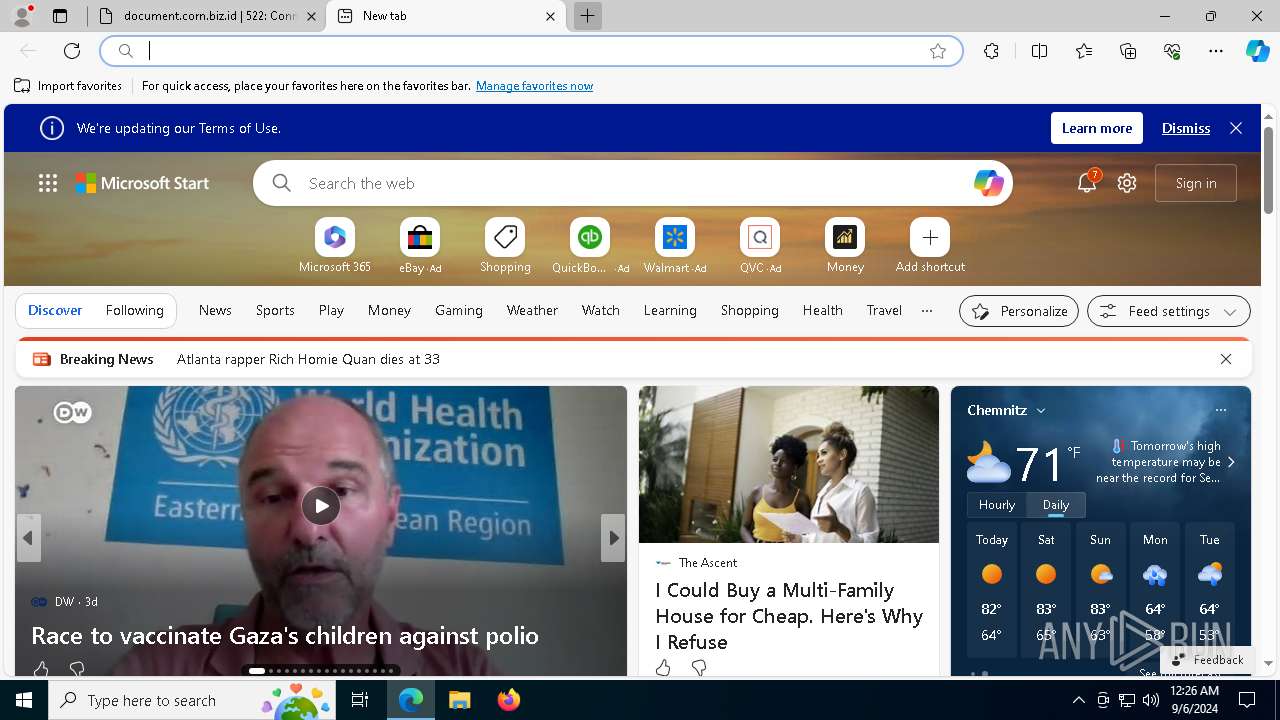1280x720 pixels.
Task: Click Personalize button
Action: point(1019,311)
